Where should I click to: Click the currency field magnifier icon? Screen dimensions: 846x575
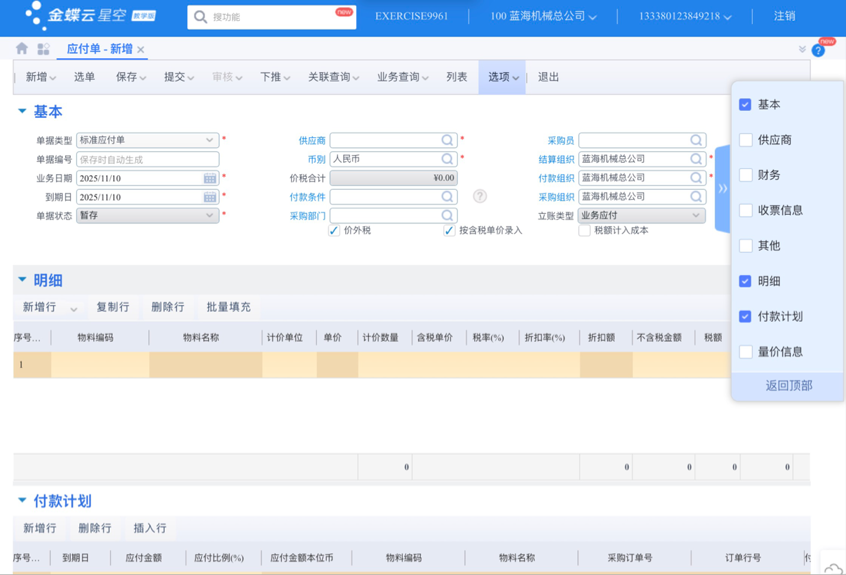(448, 159)
